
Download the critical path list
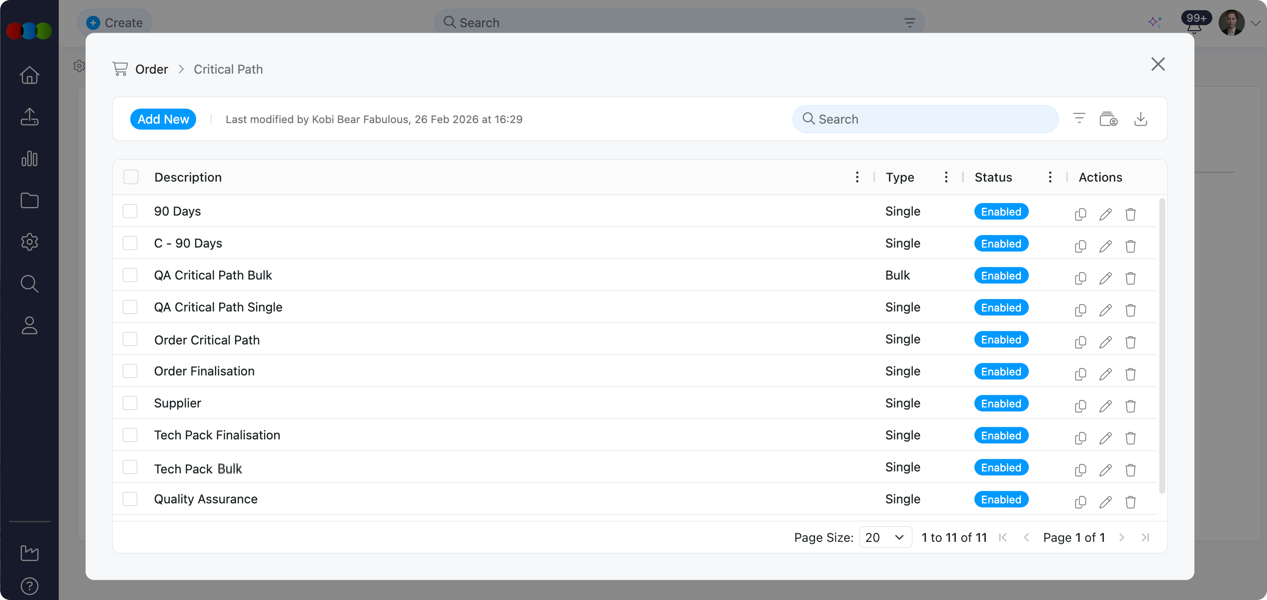point(1140,119)
